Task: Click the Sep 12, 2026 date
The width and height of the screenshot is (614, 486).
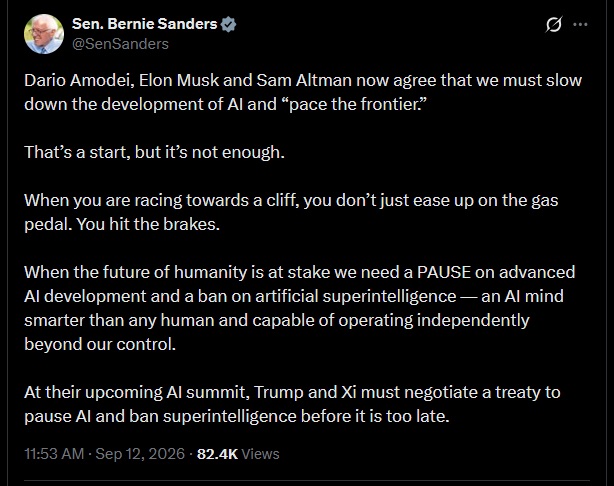Action: click(140, 454)
